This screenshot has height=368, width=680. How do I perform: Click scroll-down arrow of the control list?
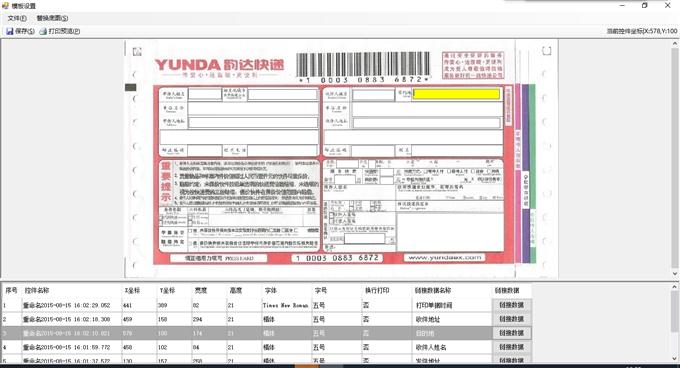(x=675, y=358)
